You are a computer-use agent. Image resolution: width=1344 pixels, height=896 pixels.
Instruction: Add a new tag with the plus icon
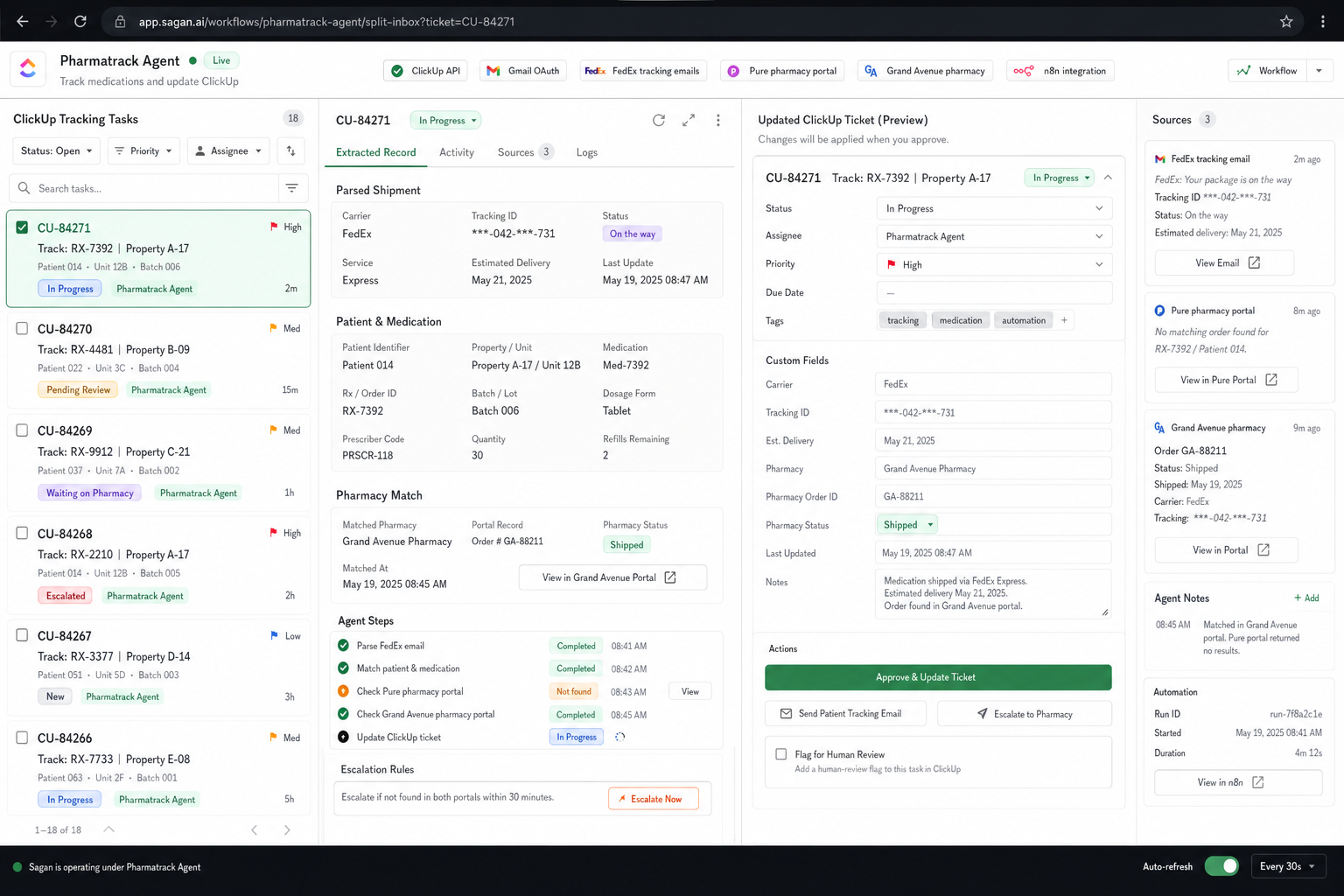pos(1064,320)
